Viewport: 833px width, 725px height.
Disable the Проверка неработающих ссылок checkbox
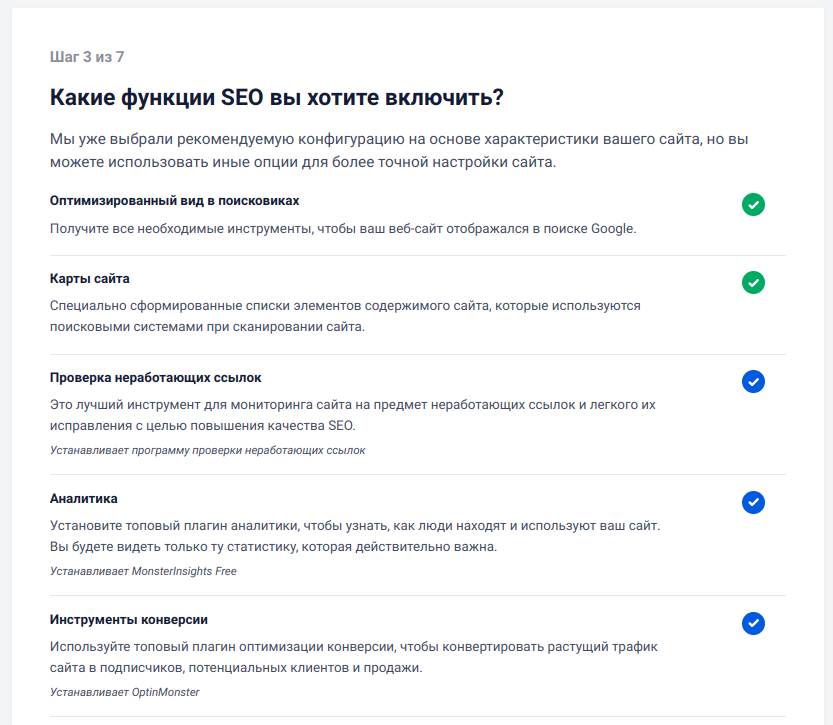(x=753, y=381)
